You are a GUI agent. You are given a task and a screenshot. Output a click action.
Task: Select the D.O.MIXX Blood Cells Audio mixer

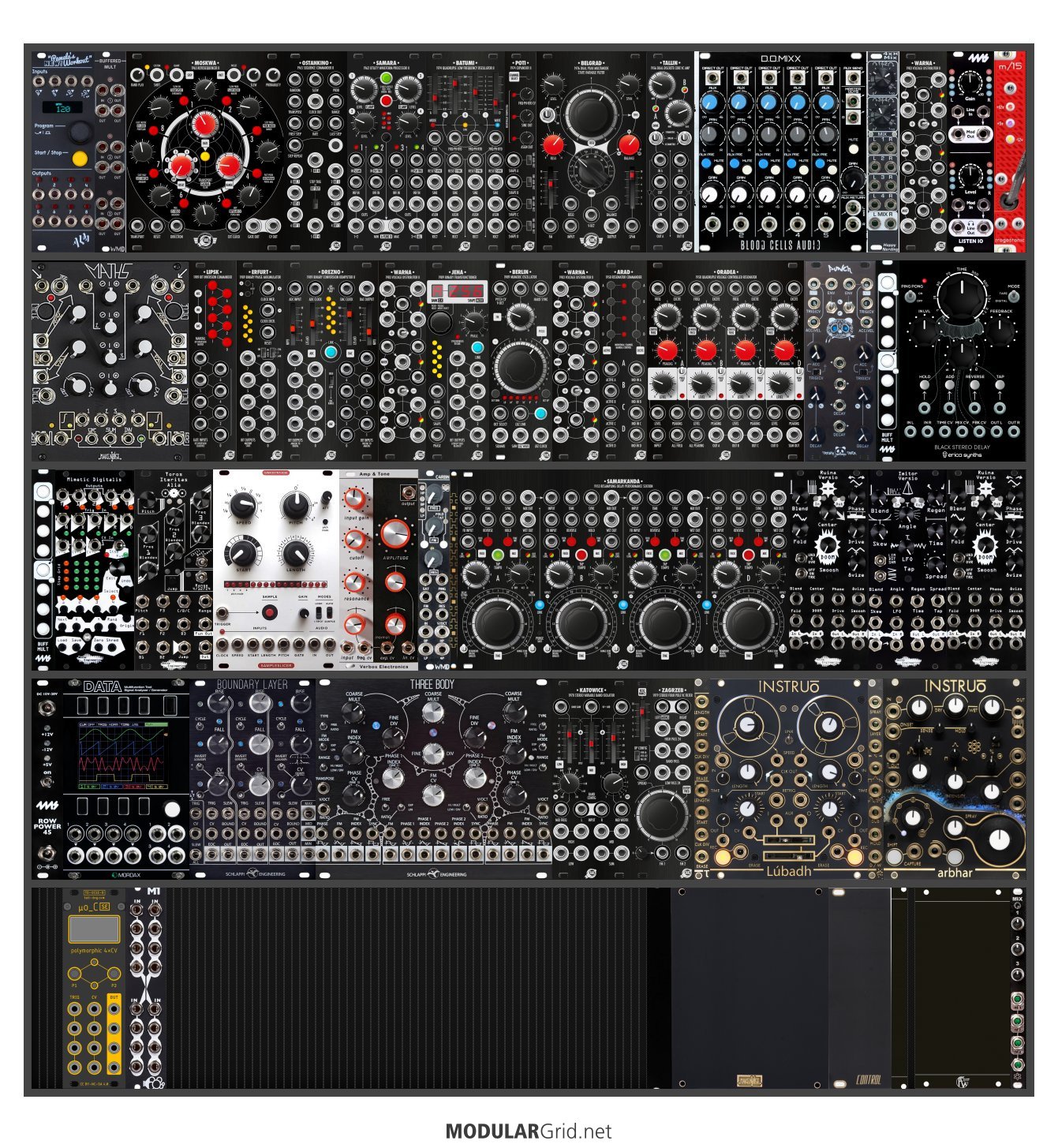tap(780, 152)
